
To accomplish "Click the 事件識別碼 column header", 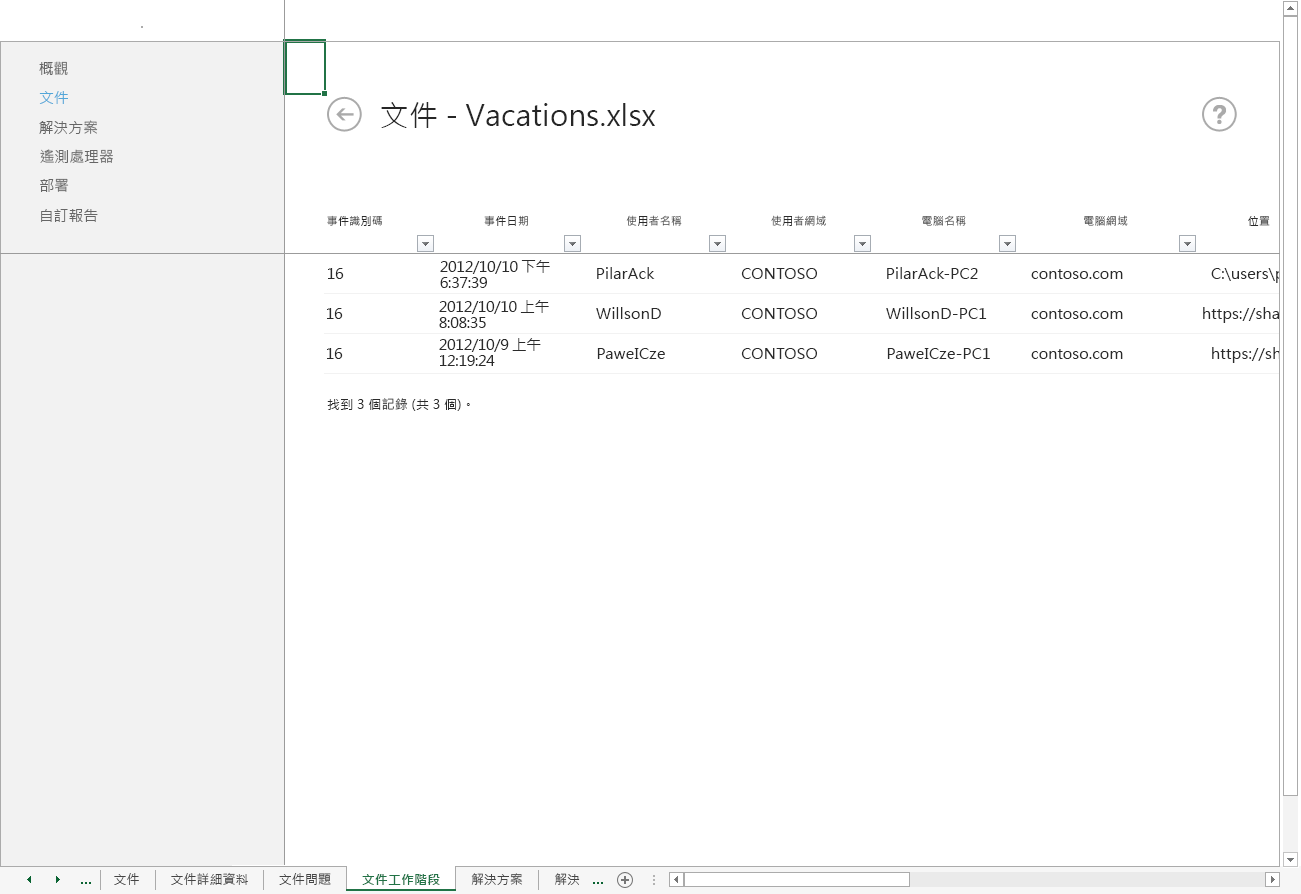I will (x=355, y=221).
